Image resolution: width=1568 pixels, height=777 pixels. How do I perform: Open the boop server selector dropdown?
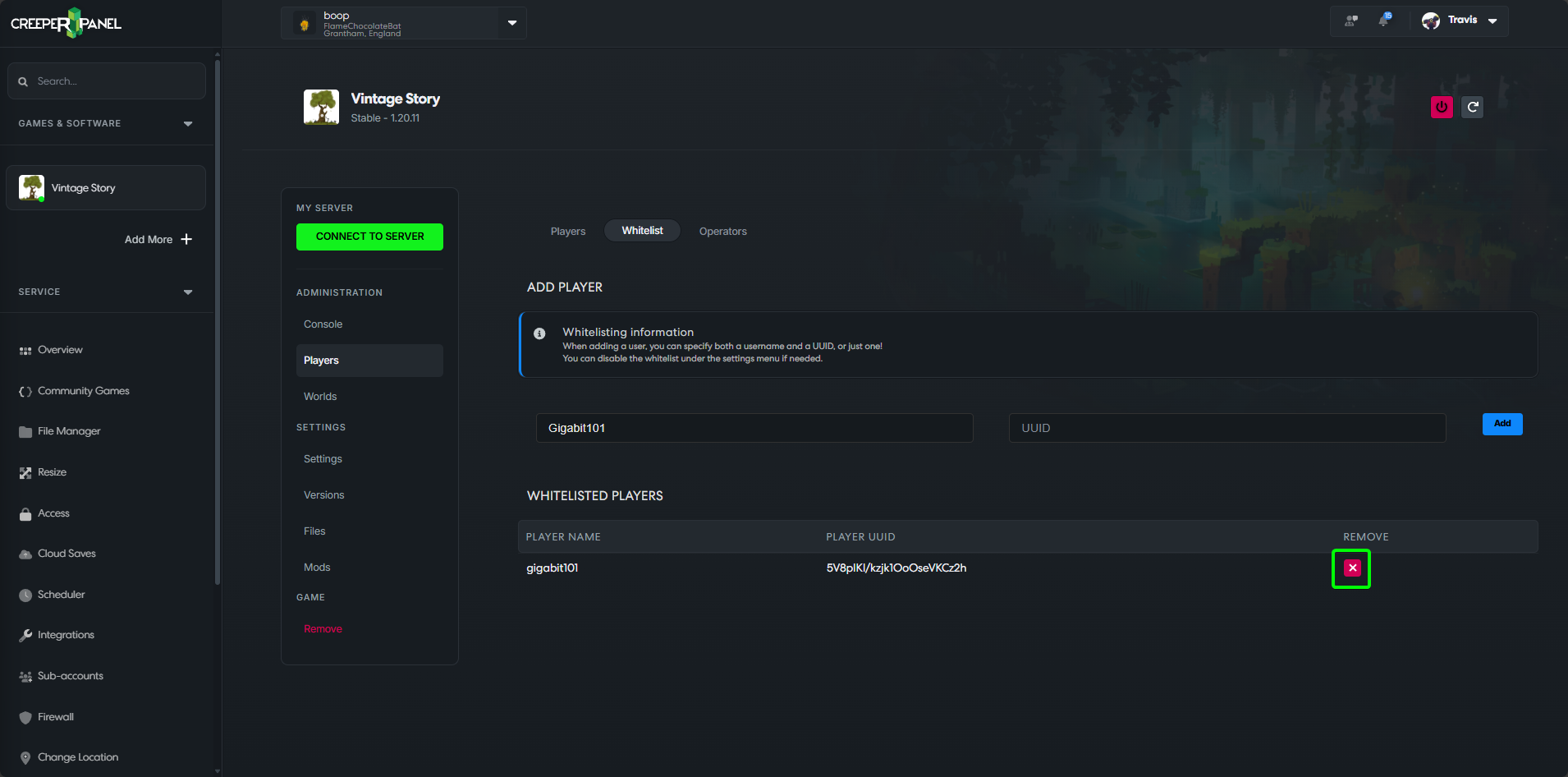click(x=512, y=23)
